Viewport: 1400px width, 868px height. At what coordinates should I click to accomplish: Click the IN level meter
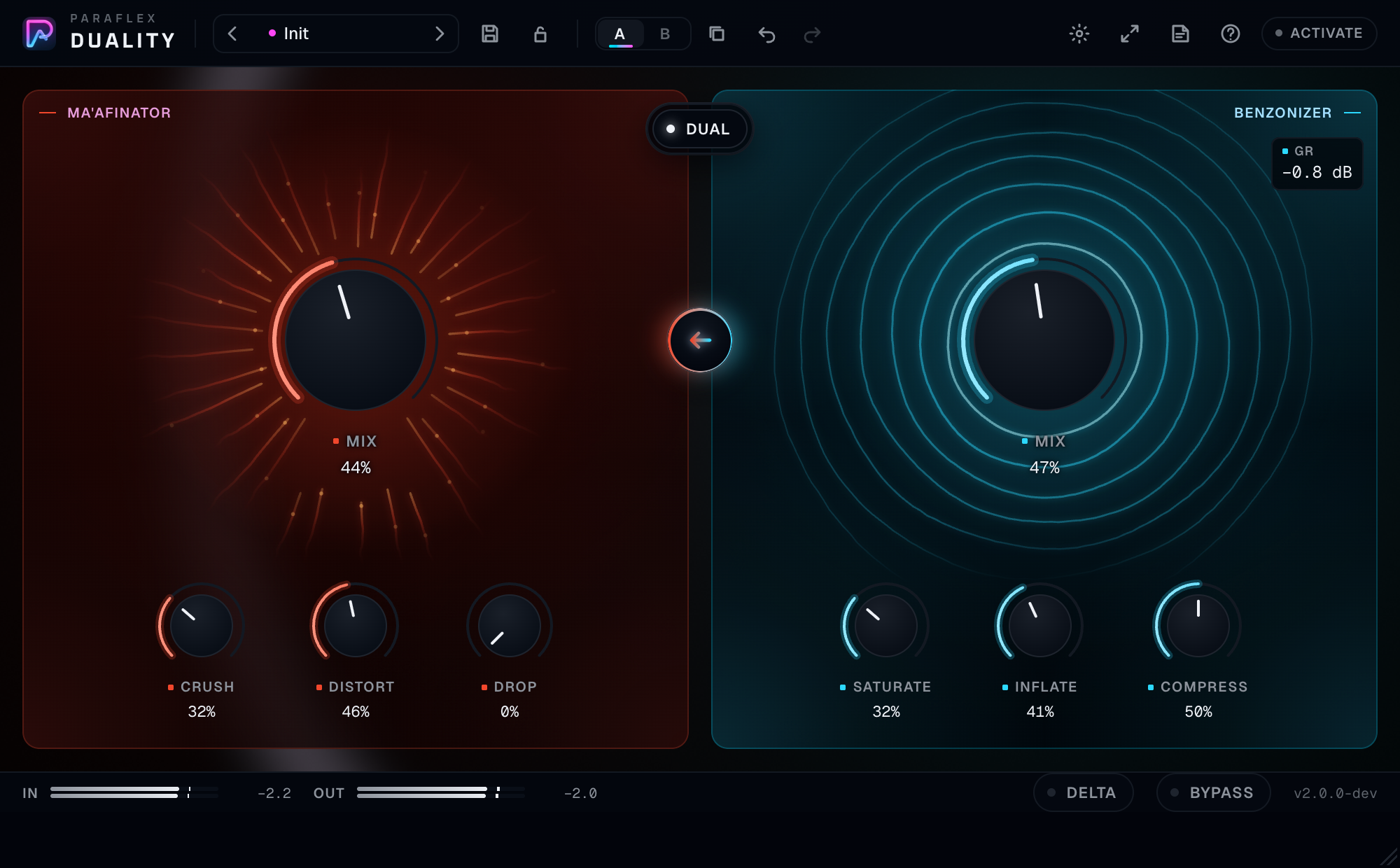point(134,792)
